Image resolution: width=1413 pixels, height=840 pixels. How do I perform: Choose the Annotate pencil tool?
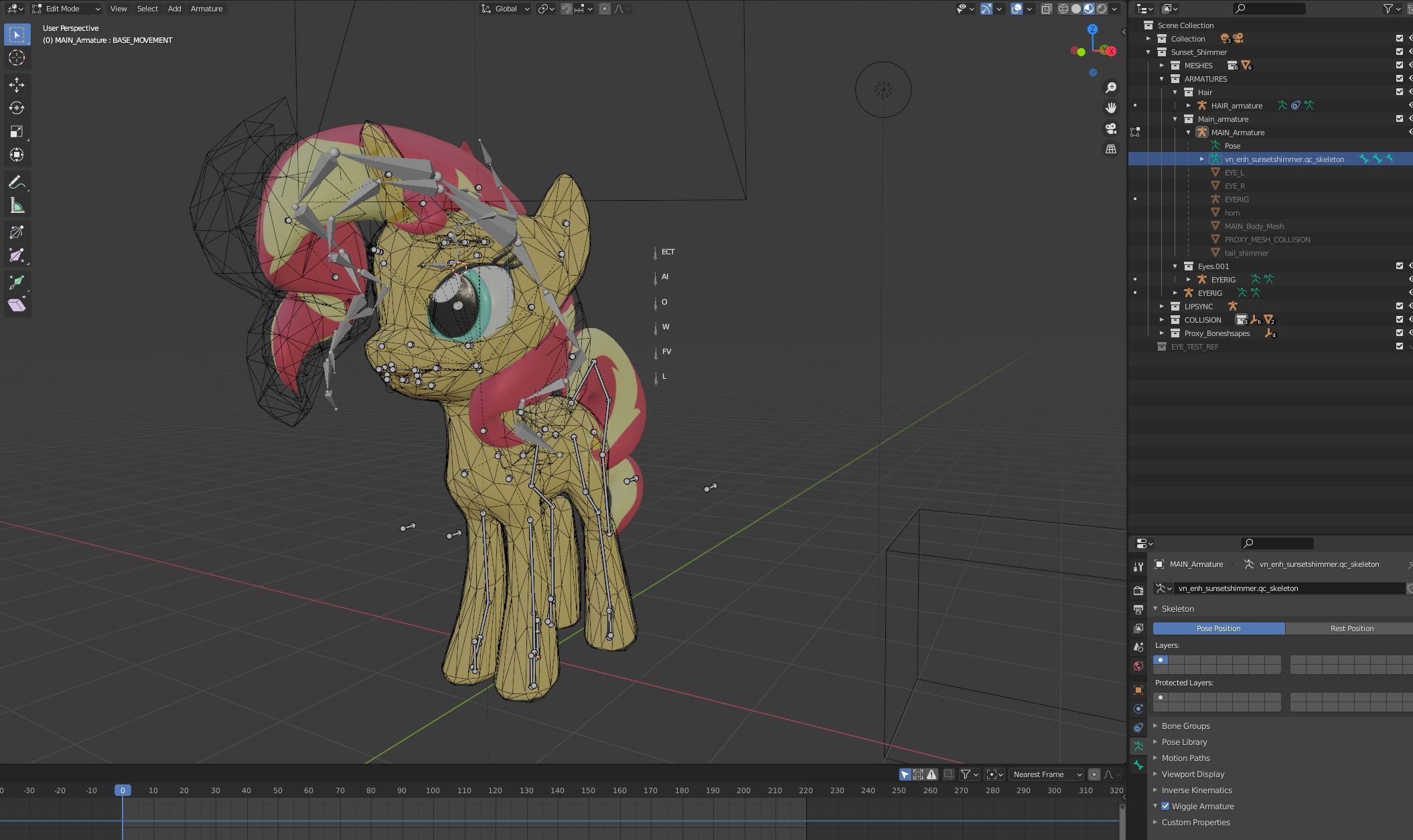click(x=17, y=182)
